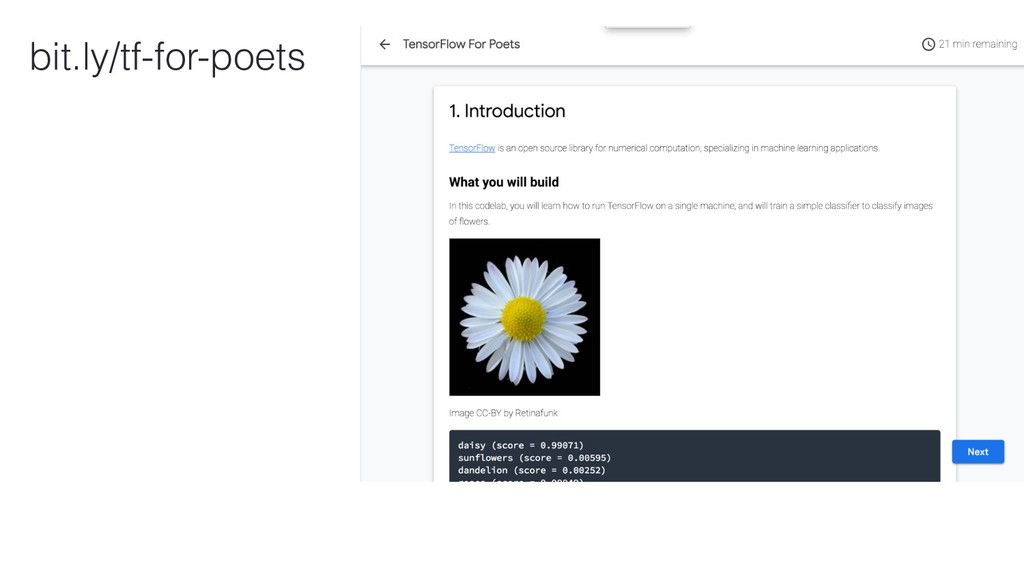Click the blue Next button
Image resolution: width=1024 pixels, height=576 pixels.
pyautogui.click(x=978, y=452)
